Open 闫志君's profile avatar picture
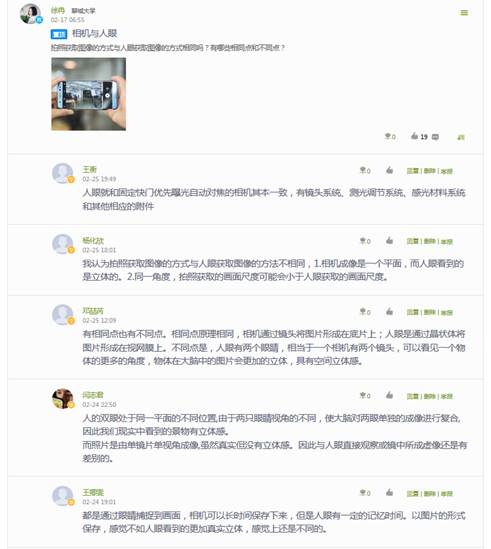This screenshot has height=549, width=491. coord(63,398)
